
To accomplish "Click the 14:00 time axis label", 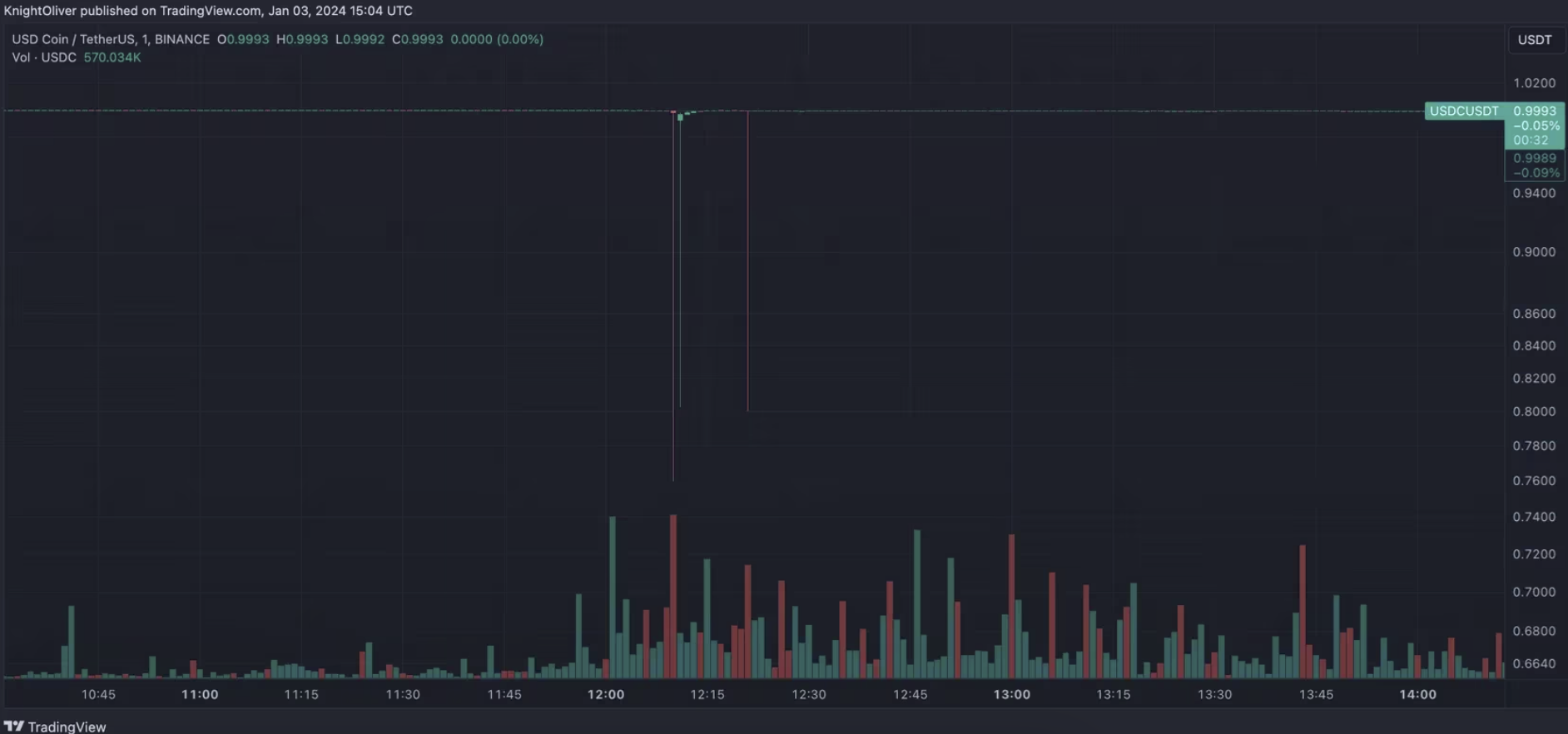I will coord(1418,694).
